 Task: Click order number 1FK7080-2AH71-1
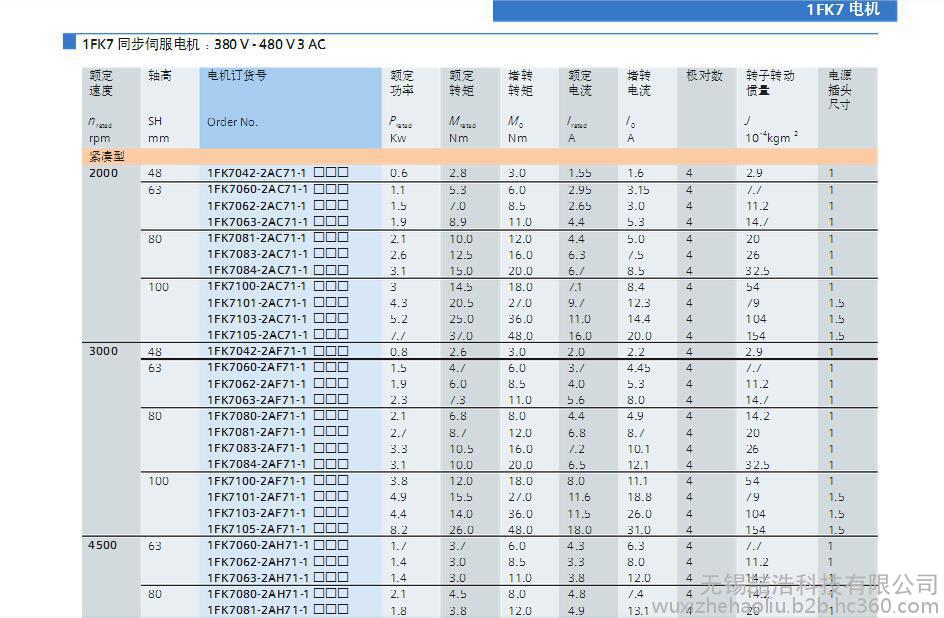pyautogui.click(x=258, y=595)
